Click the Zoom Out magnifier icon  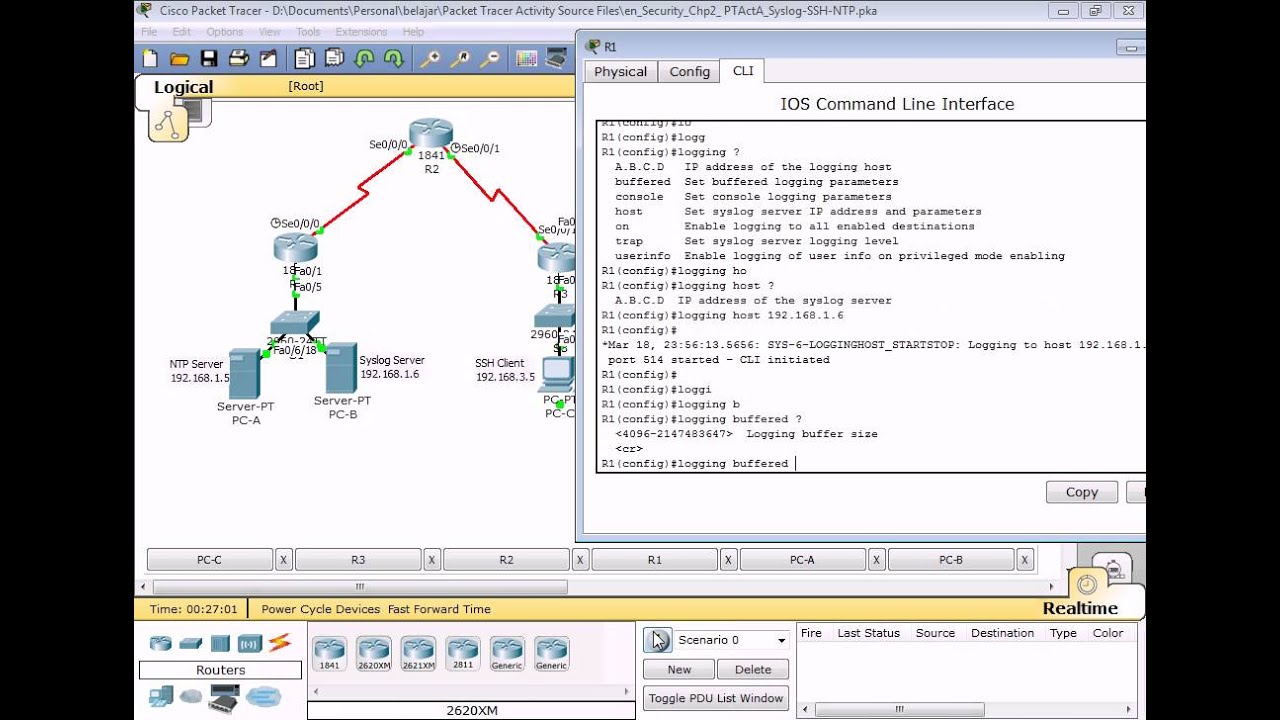(489, 59)
